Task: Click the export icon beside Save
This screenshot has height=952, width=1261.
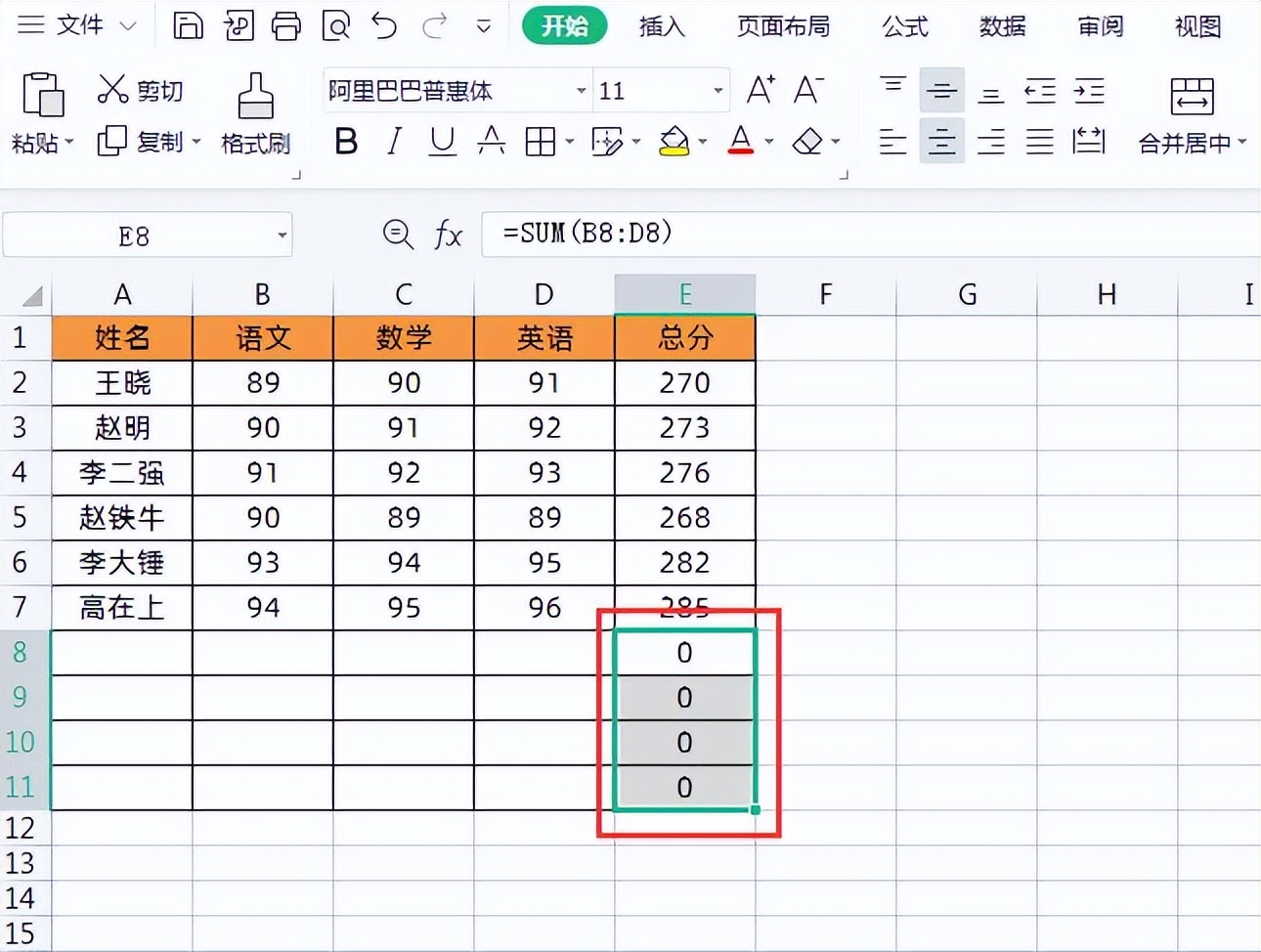Action: coord(238,25)
